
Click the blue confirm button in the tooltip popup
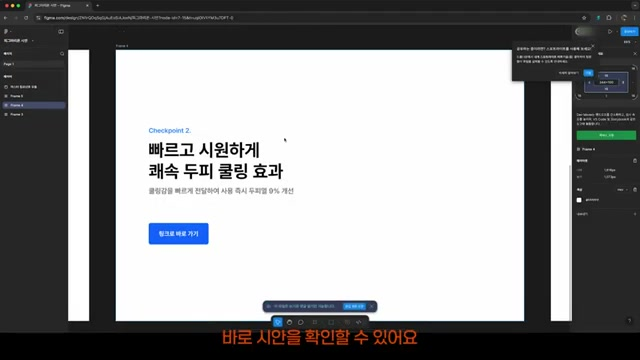588,73
